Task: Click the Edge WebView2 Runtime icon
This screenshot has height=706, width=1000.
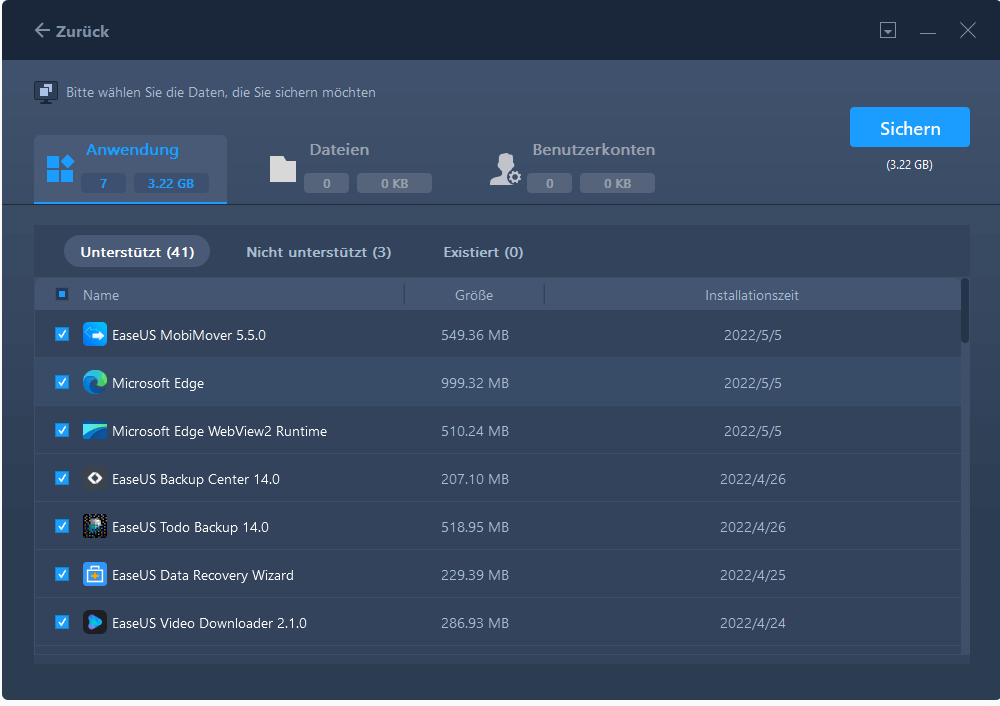Action: coord(94,431)
